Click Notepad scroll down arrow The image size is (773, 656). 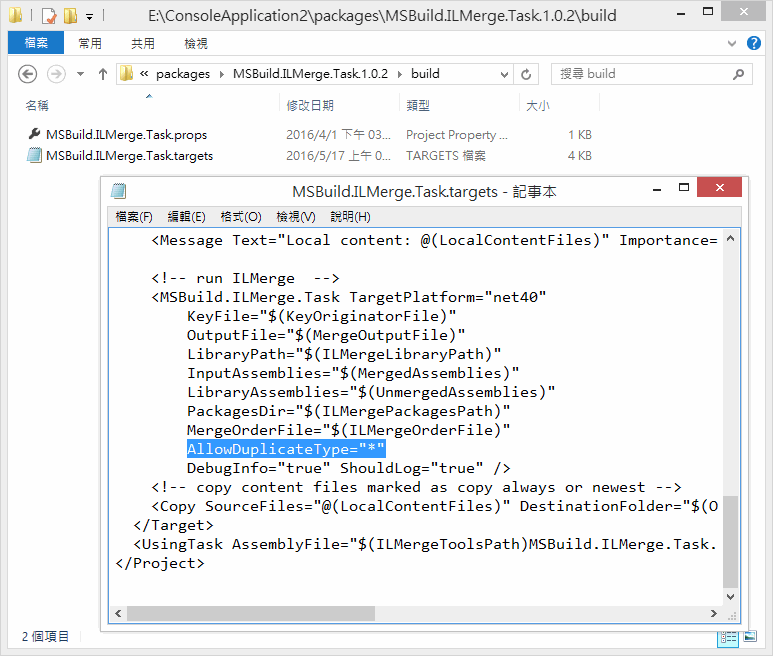tap(731, 596)
